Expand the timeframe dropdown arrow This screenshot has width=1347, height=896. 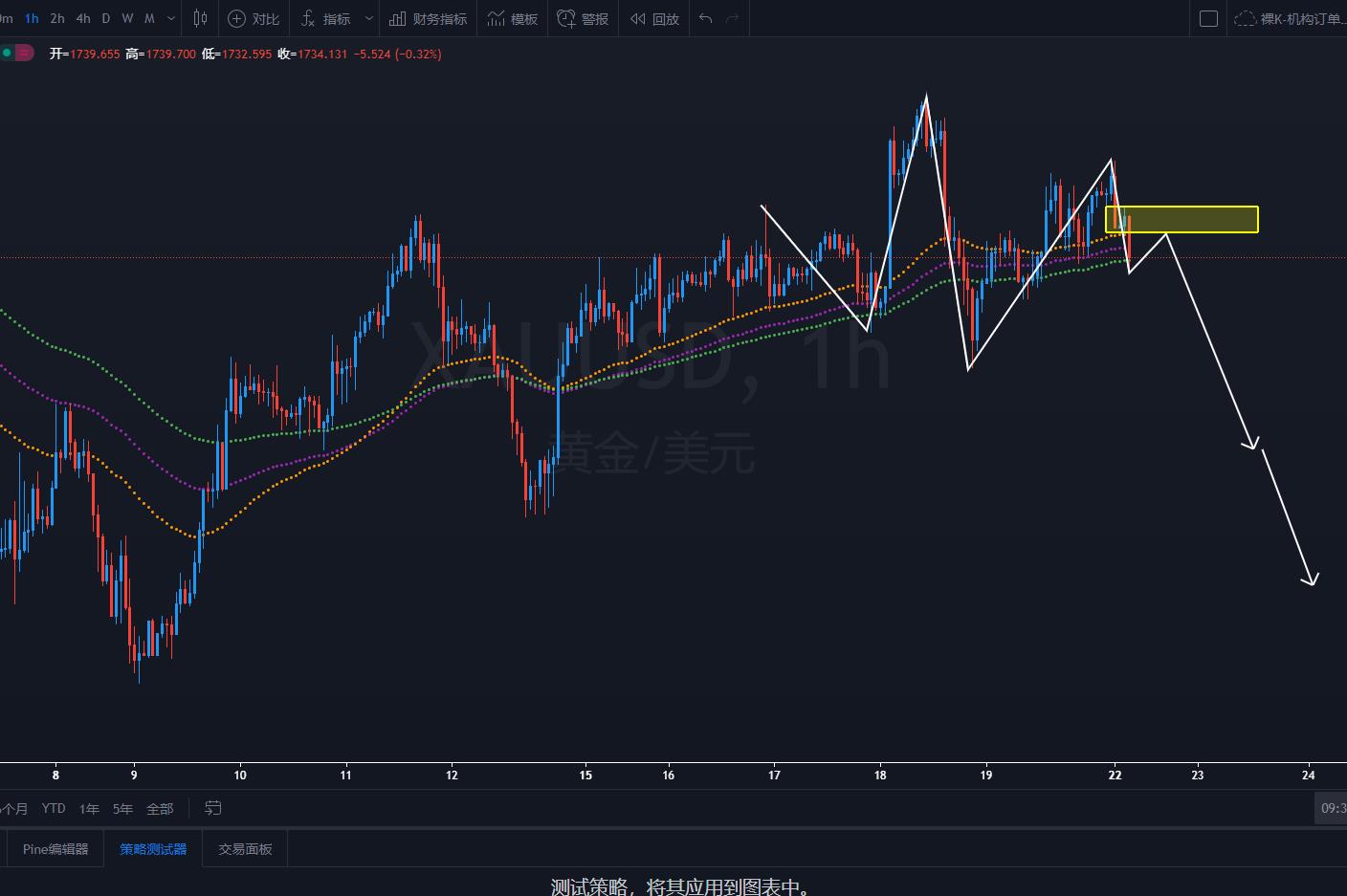click(171, 18)
